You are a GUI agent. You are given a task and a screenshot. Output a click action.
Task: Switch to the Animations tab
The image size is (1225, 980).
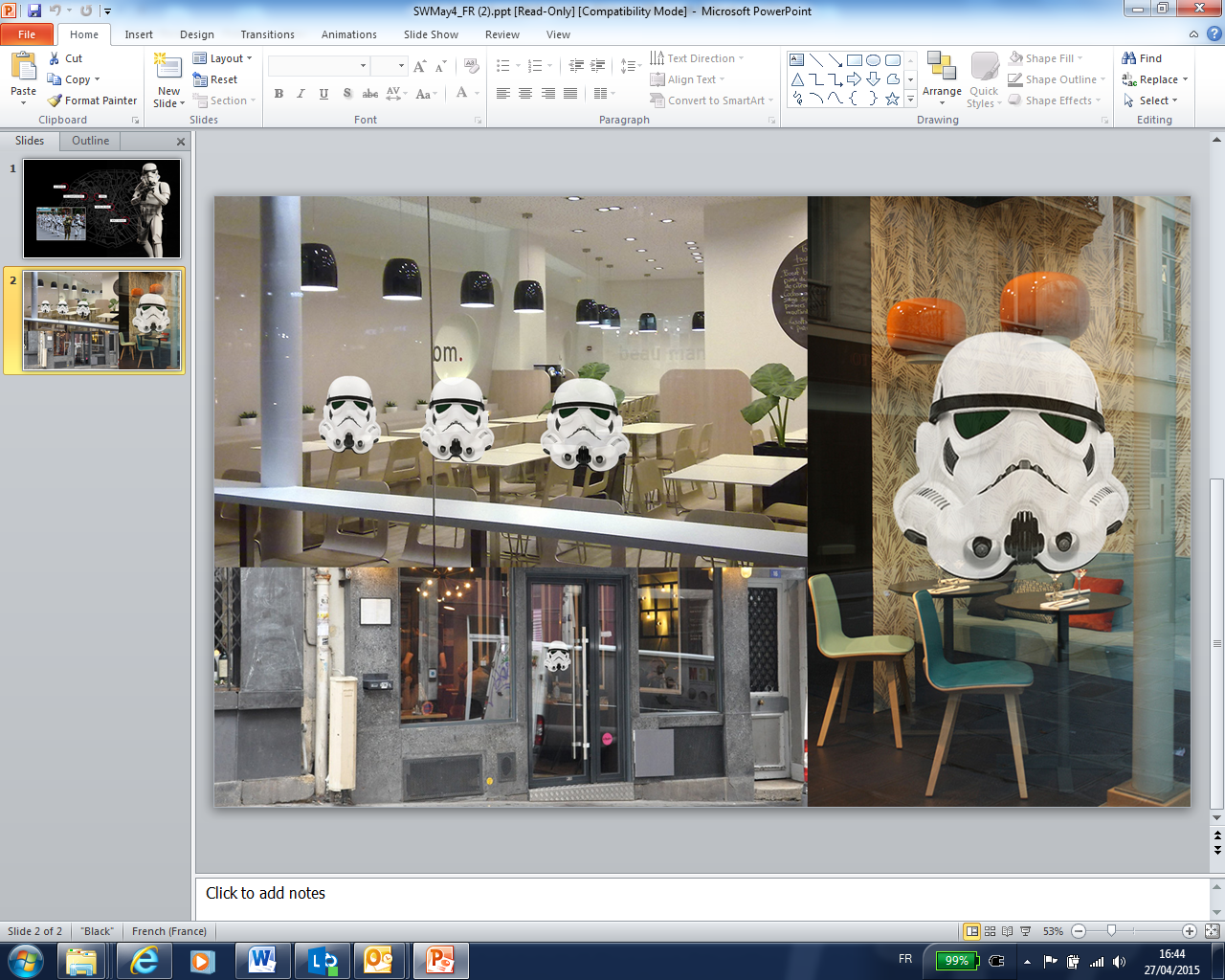pos(349,34)
